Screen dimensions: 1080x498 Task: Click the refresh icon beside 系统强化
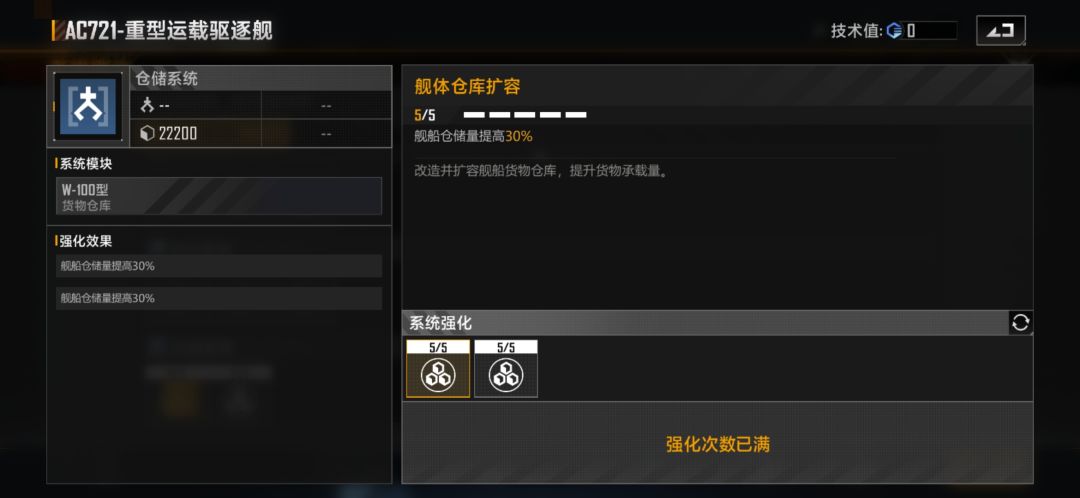[1021, 323]
